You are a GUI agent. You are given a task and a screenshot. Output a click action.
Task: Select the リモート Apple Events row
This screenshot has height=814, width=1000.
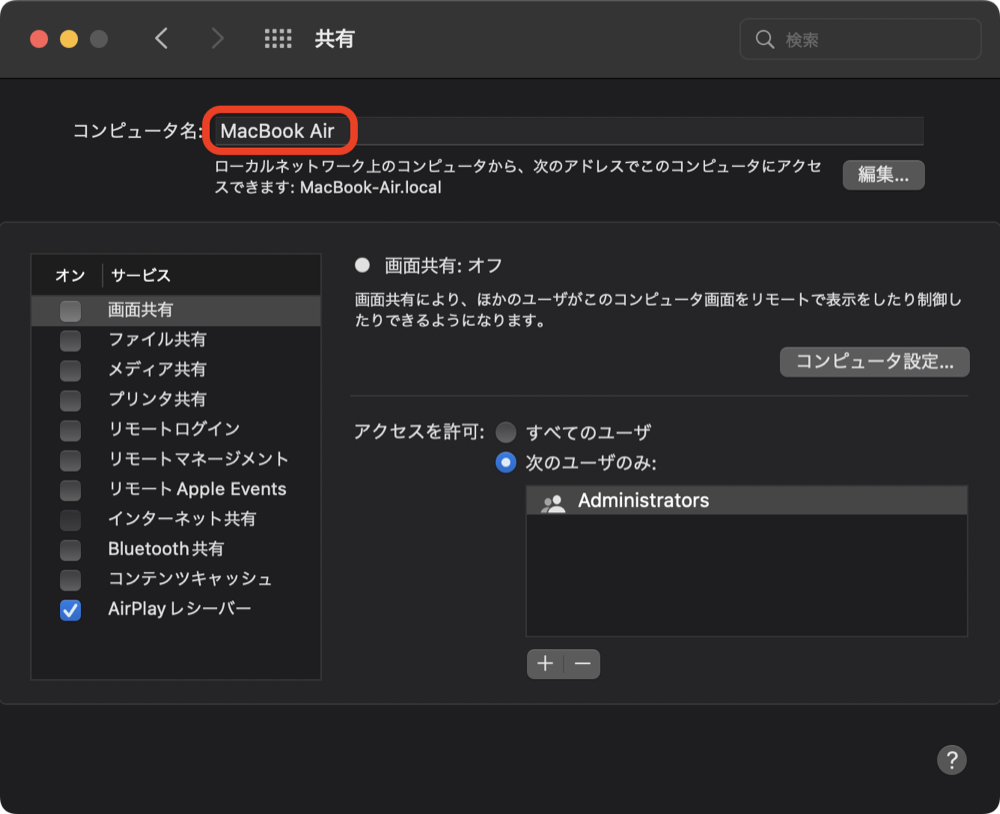pyautogui.click(x=176, y=489)
